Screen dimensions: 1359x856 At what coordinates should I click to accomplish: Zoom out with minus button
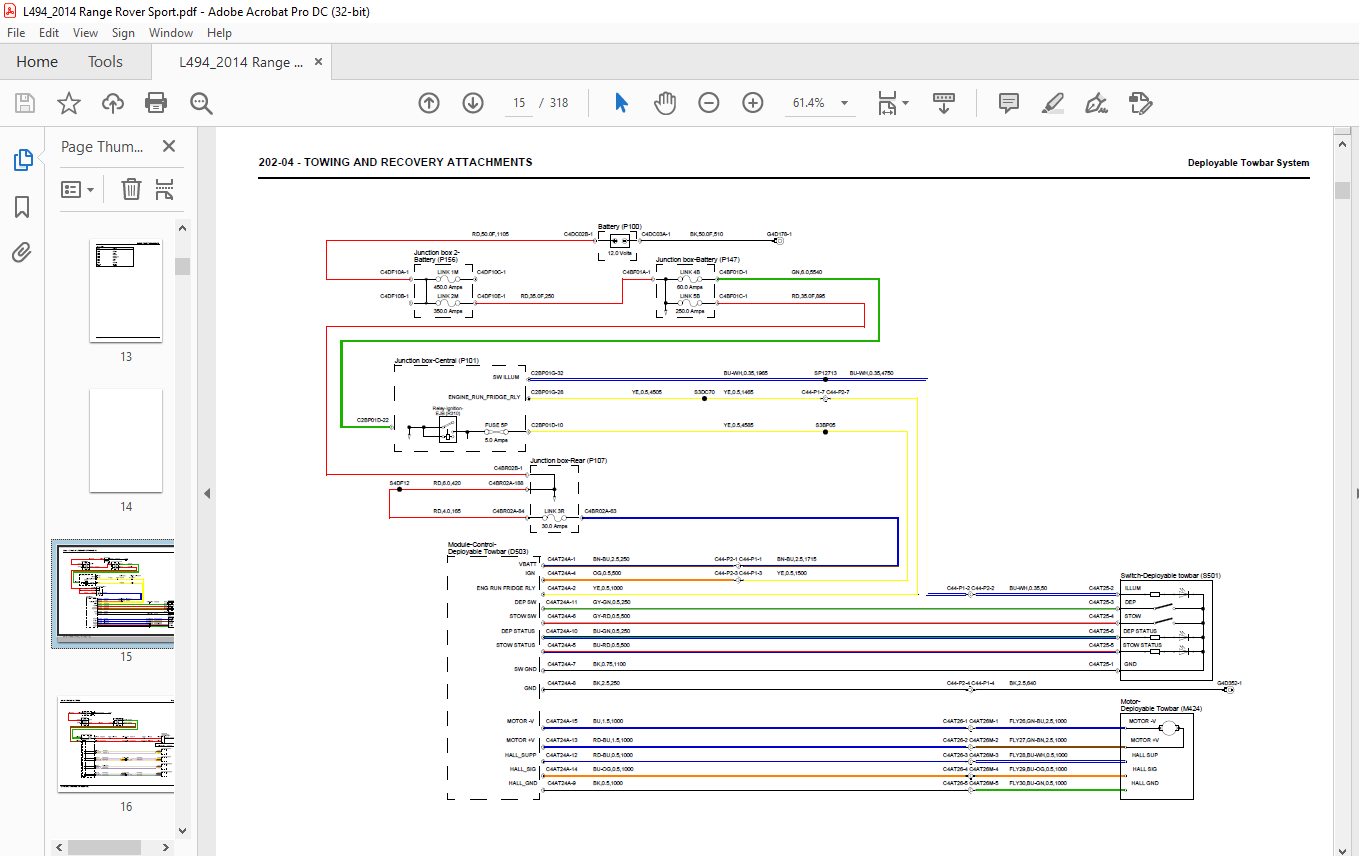pos(709,103)
